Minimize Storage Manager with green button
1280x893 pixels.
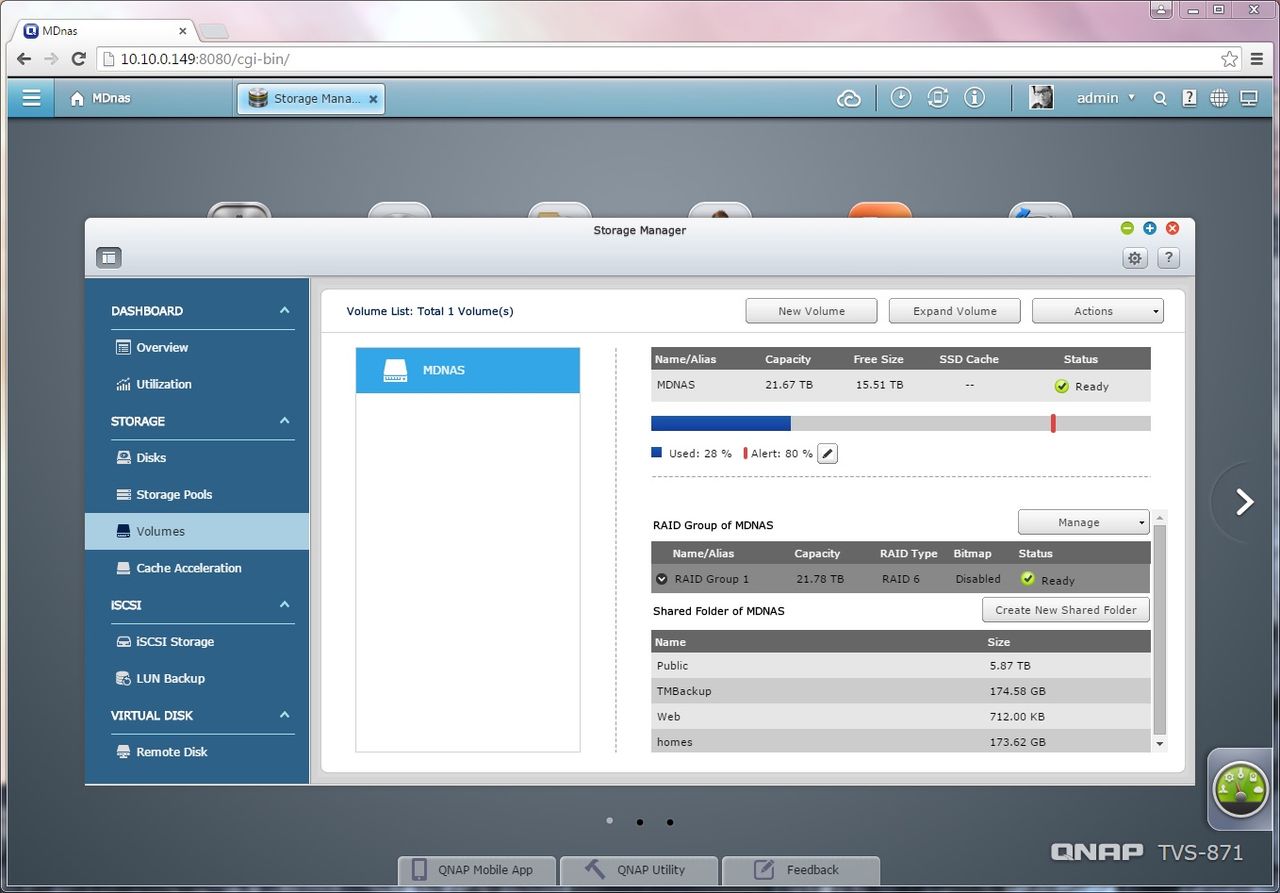[x=1127, y=228]
